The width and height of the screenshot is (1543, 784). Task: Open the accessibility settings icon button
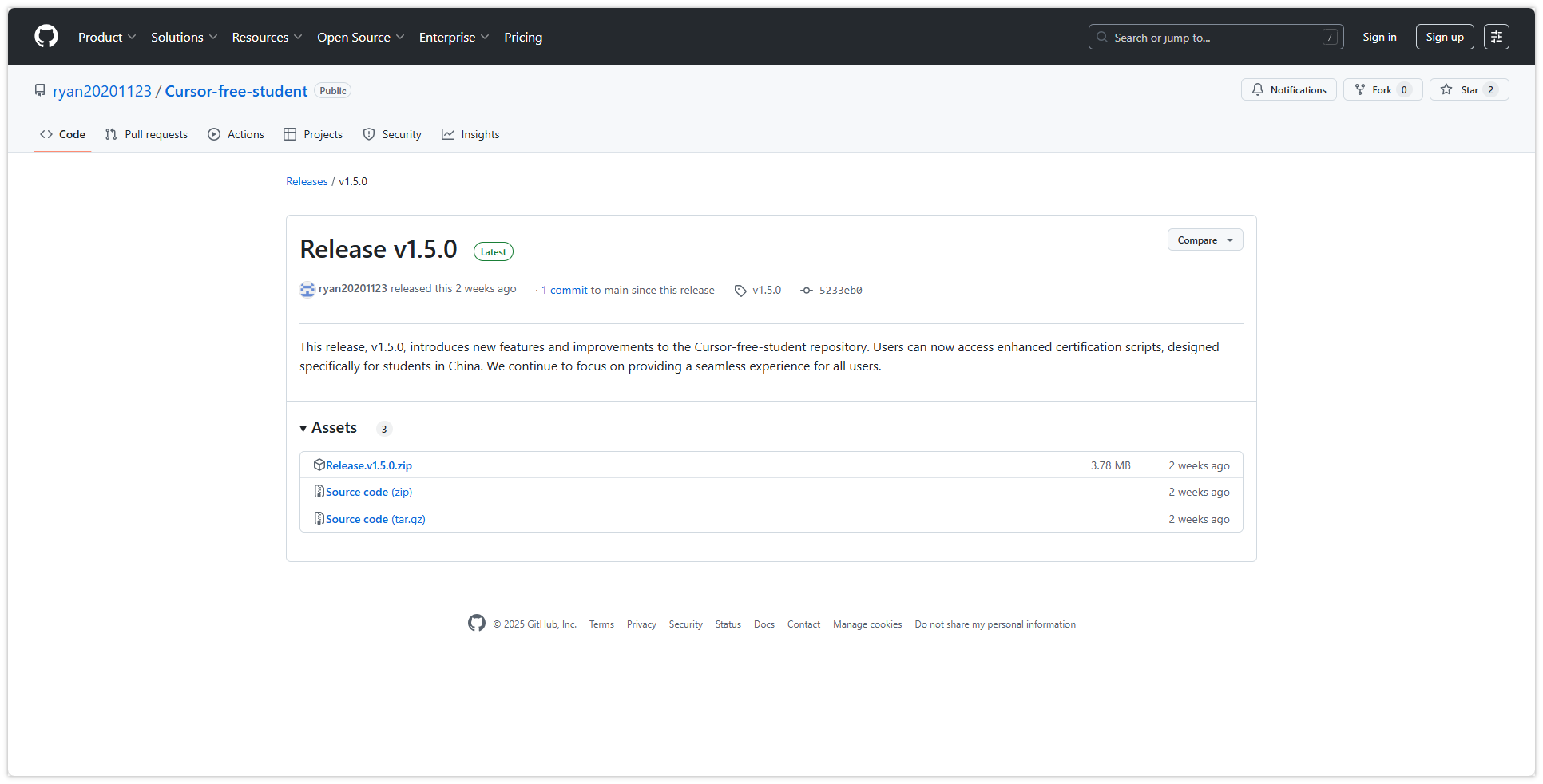1496,37
